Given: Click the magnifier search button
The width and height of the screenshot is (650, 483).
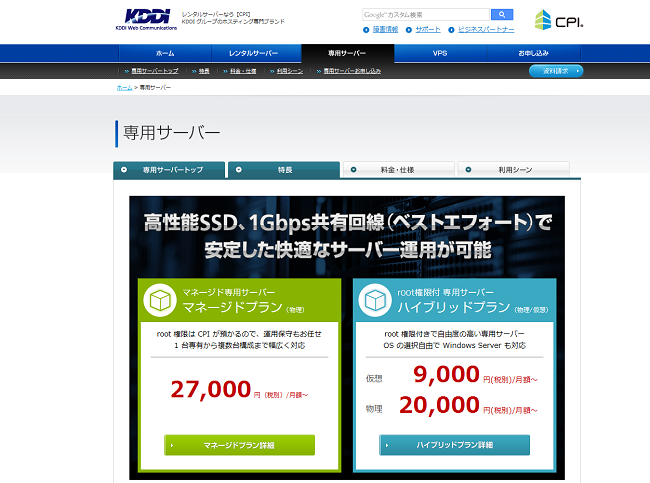Looking at the screenshot, I should click(502, 15).
